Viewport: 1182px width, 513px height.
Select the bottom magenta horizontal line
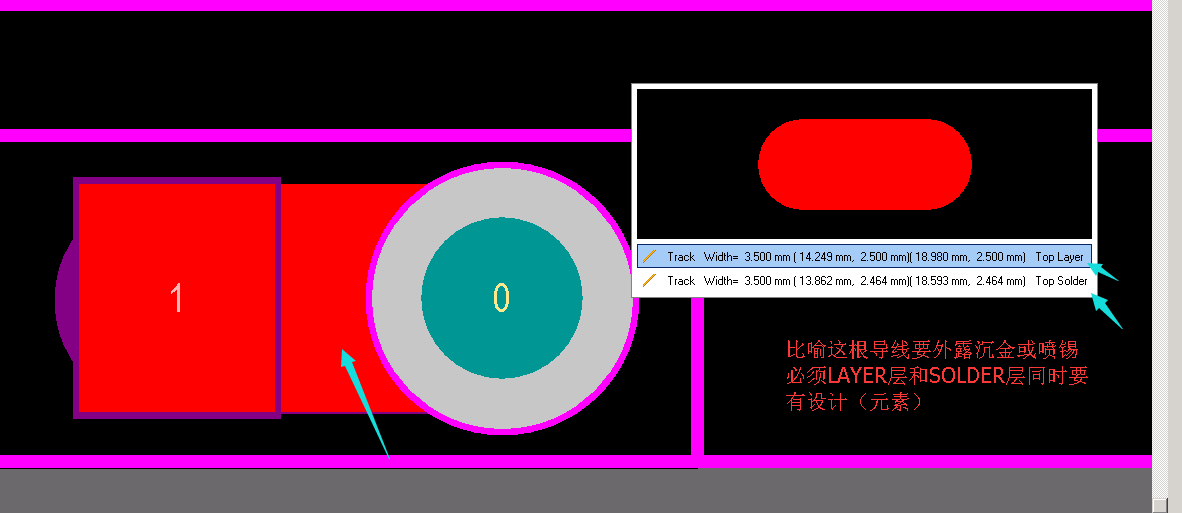(x=576, y=461)
